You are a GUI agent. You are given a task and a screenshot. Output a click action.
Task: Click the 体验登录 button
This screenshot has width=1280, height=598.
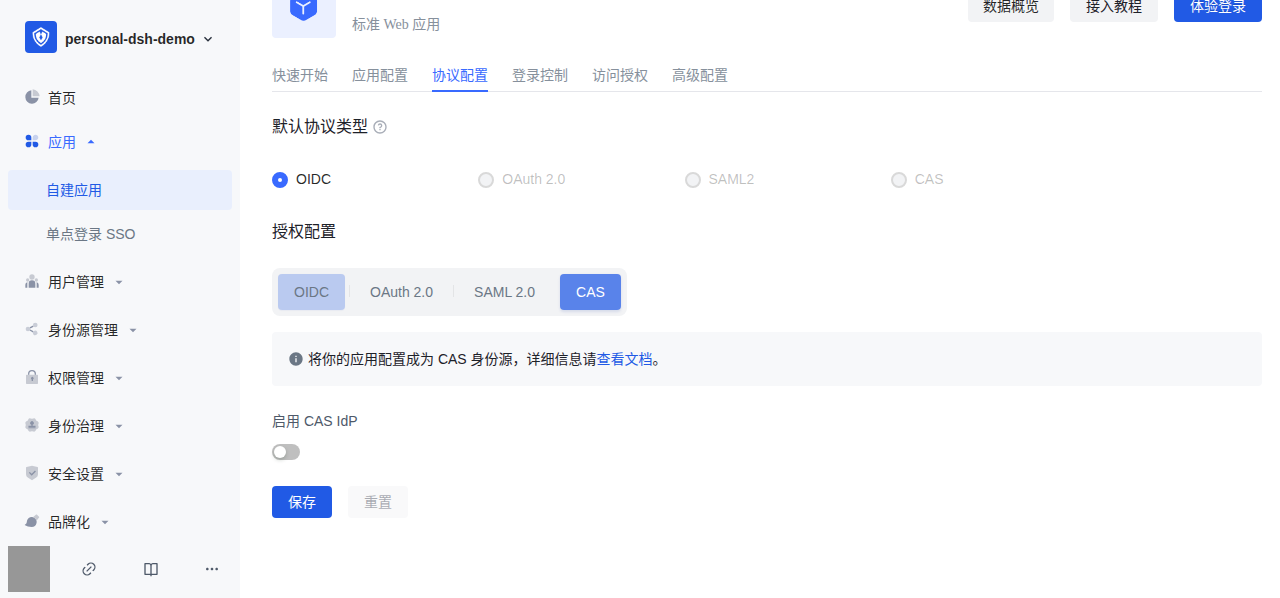[x=1218, y=8]
